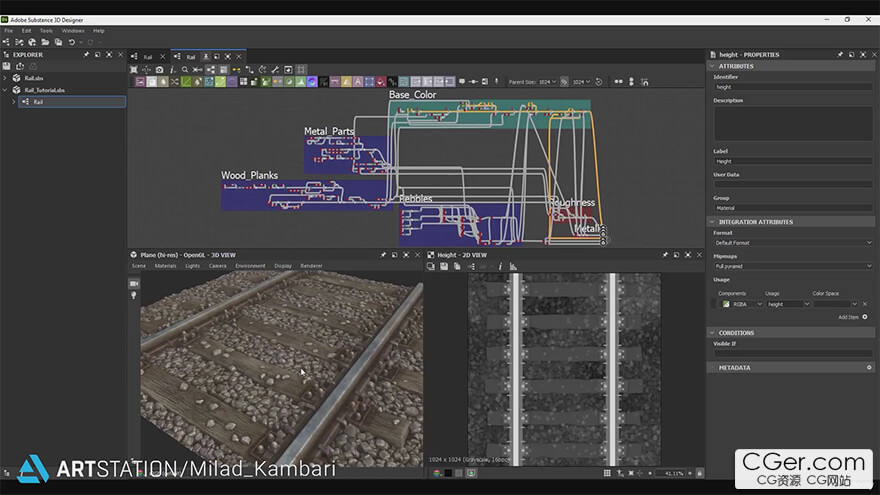Click the Group field containing Material
Screen dimensions: 880x495
point(793,208)
